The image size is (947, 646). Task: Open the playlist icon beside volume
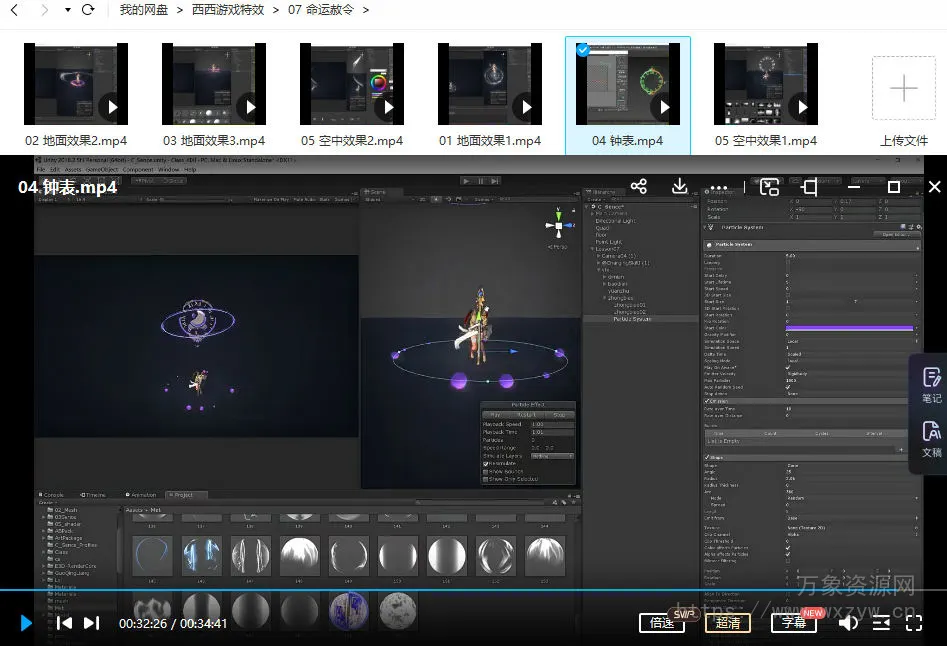tap(881, 623)
